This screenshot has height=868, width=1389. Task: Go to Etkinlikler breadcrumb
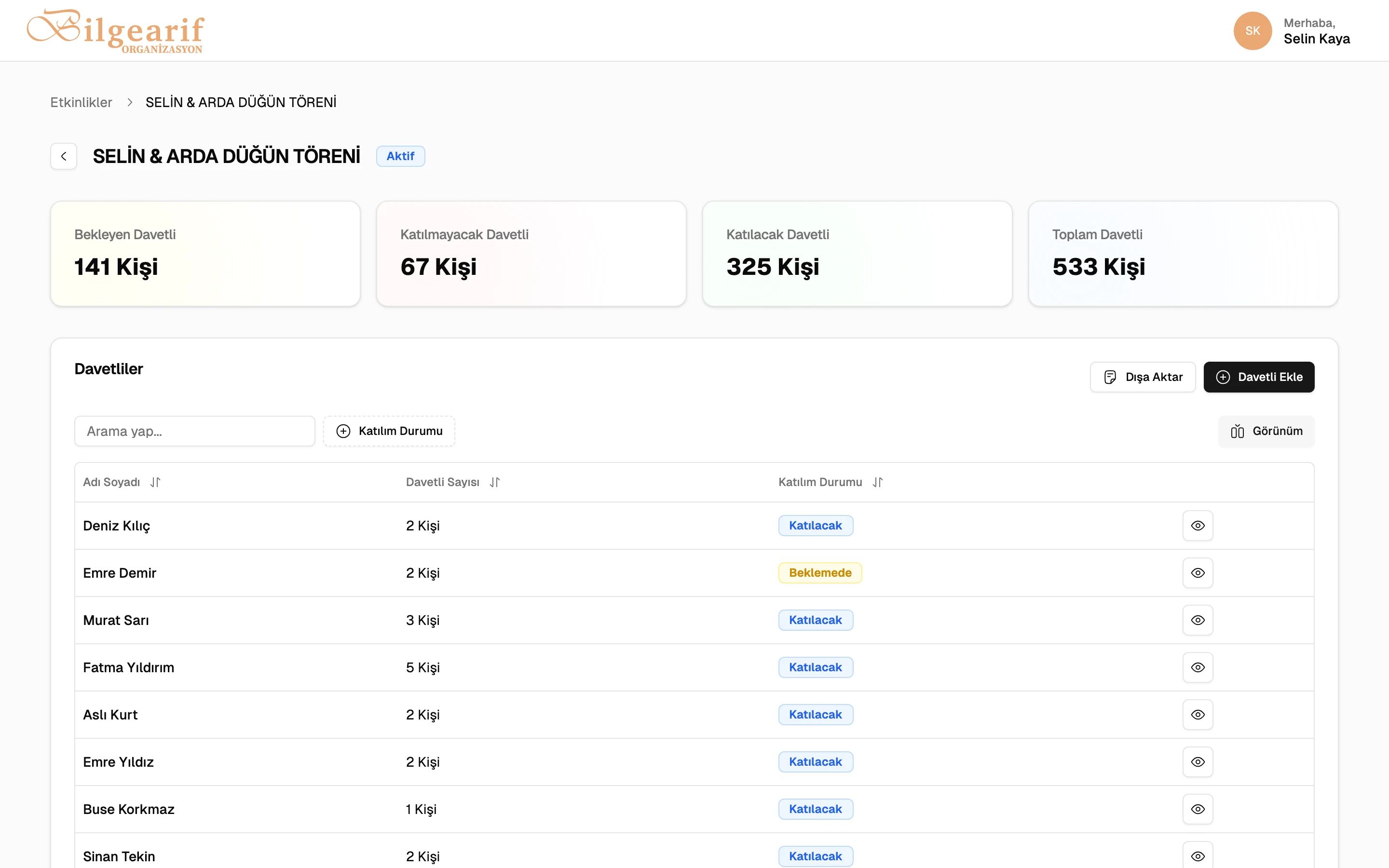81,102
